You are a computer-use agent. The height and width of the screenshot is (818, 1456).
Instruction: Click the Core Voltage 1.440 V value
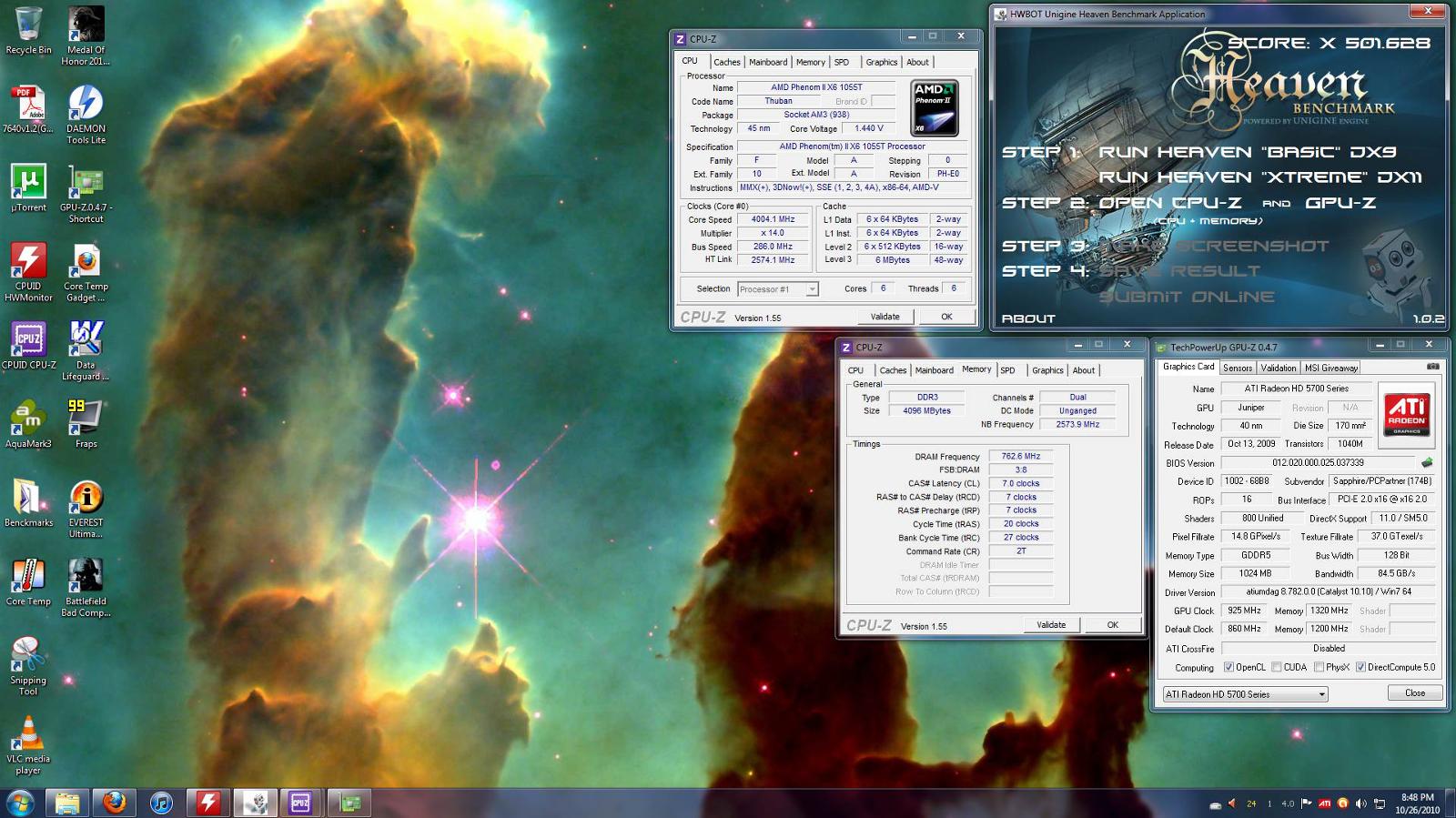869,128
